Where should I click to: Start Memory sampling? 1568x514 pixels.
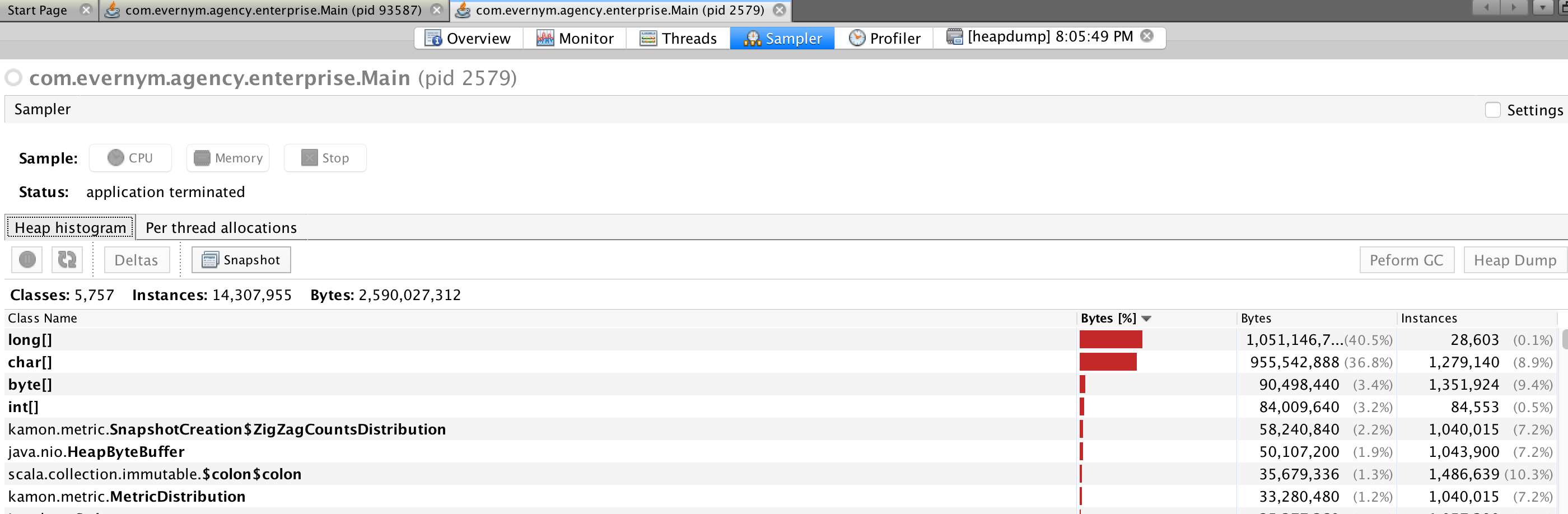coord(228,157)
